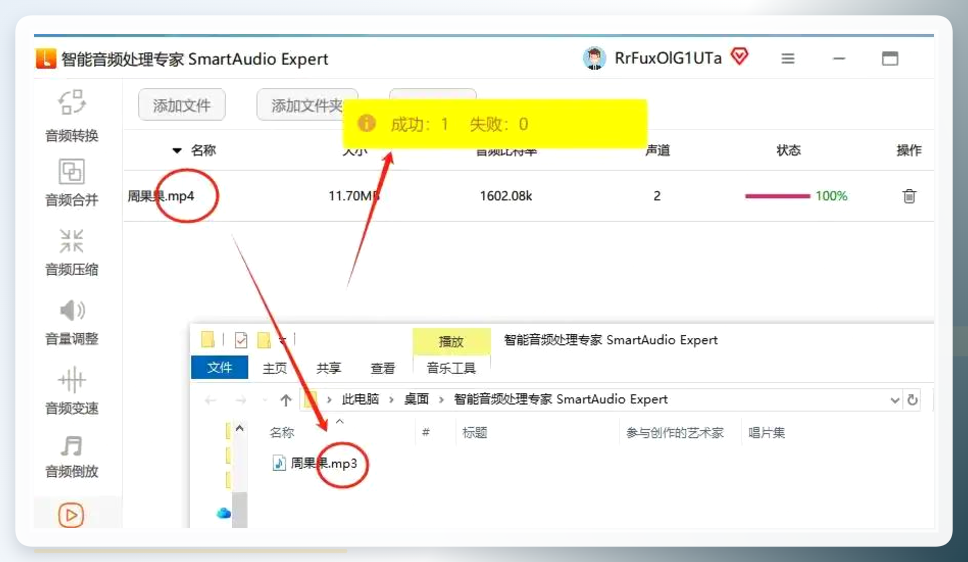Screen dimensions: 968x562
Task: Click the 添加文件夹 add folder button
Action: (307, 105)
